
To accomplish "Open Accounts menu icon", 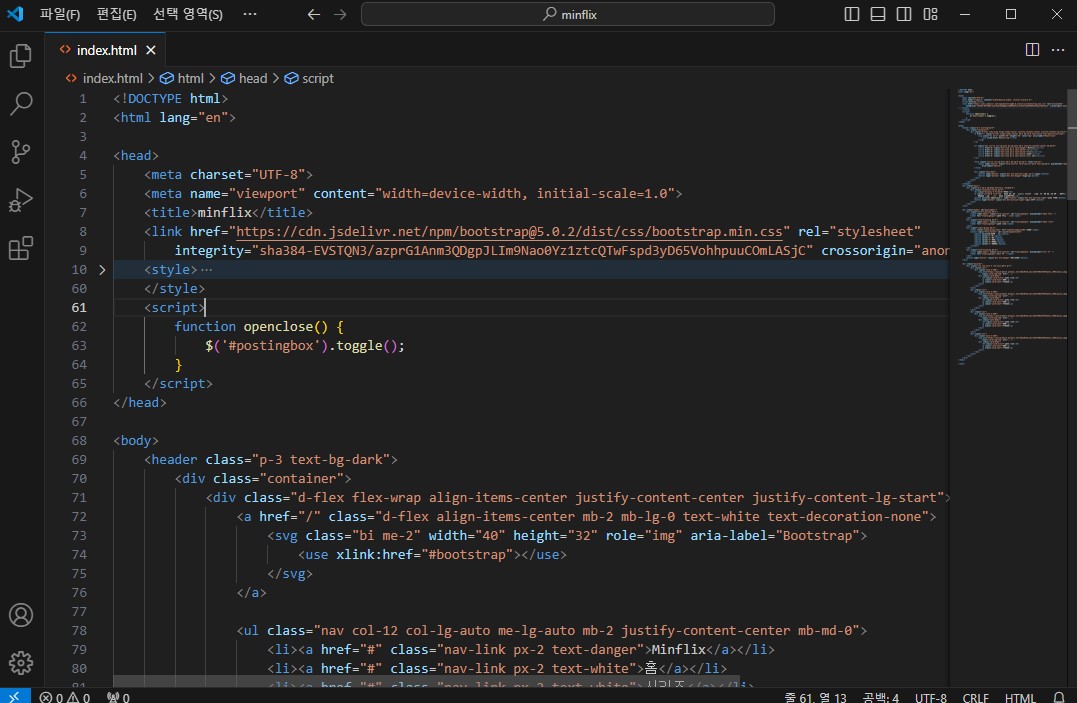I will point(21,615).
